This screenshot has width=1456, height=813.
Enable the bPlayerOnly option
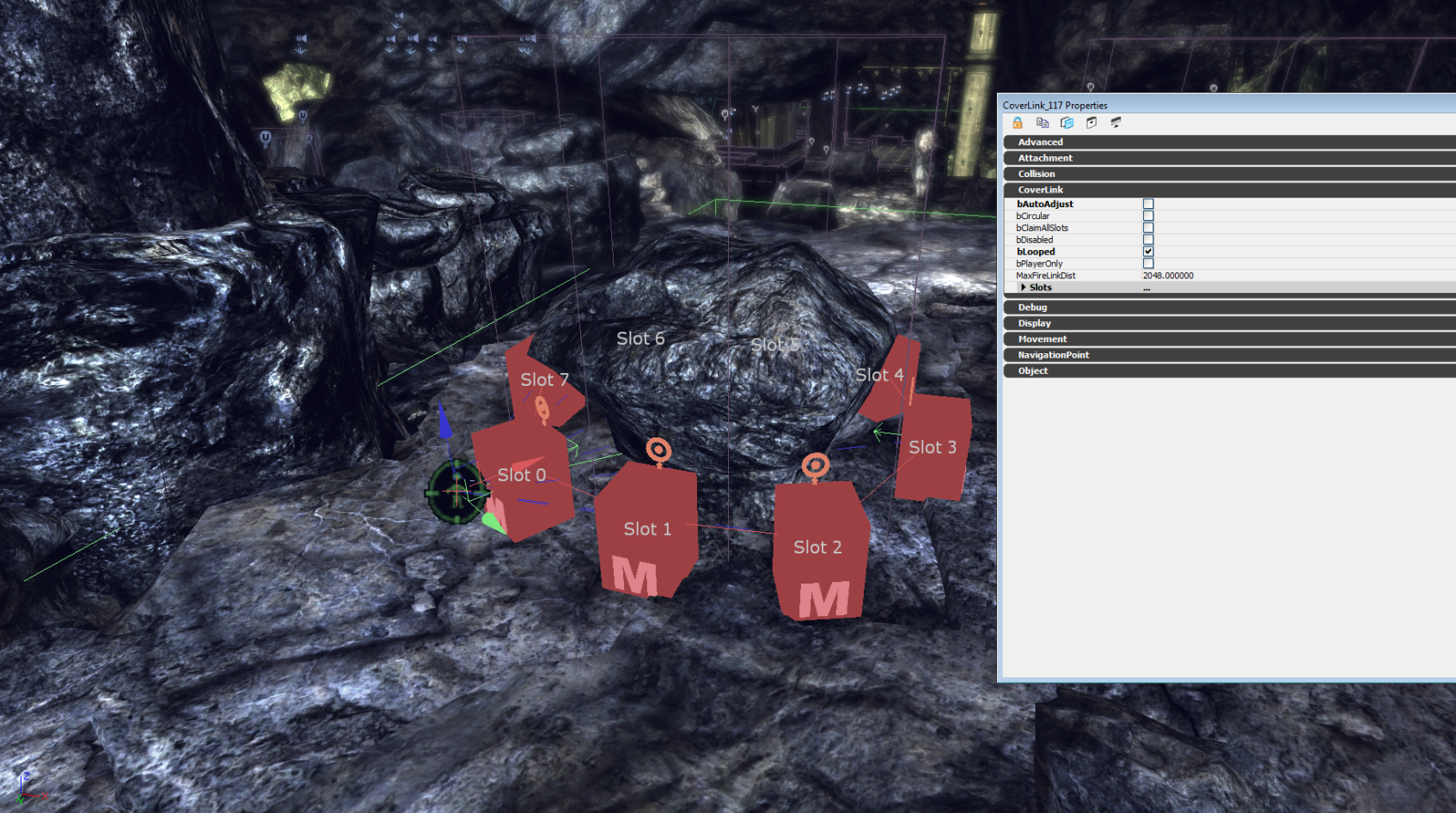(x=1148, y=264)
